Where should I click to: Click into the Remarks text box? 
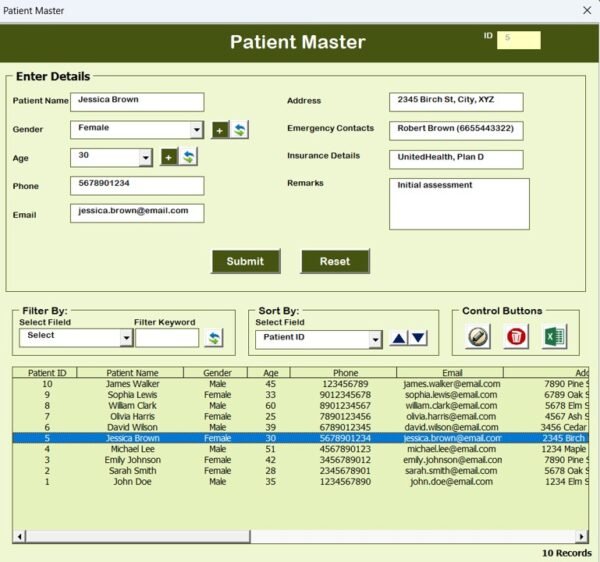[x=460, y=204]
